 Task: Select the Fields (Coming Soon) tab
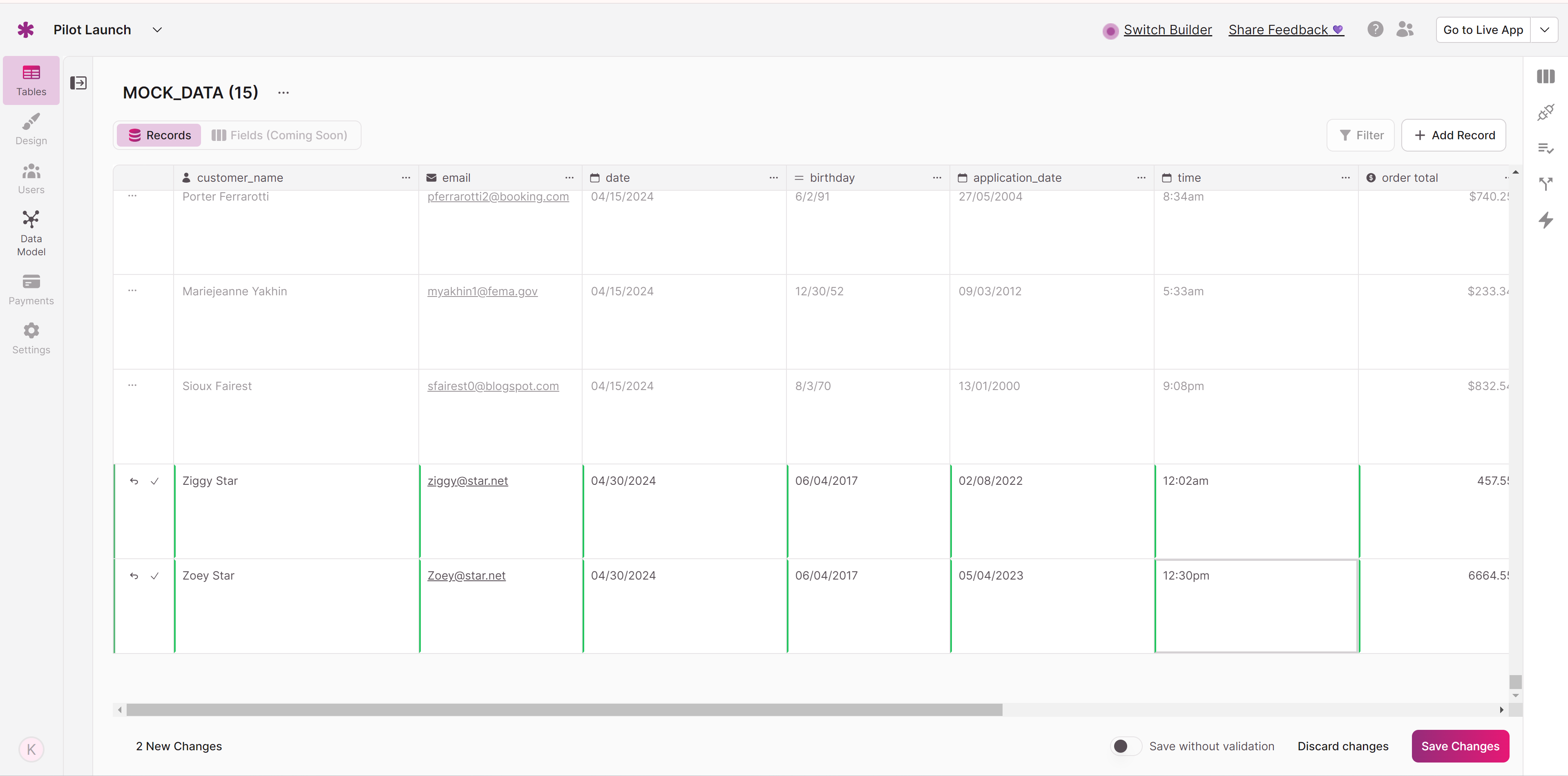pos(279,135)
